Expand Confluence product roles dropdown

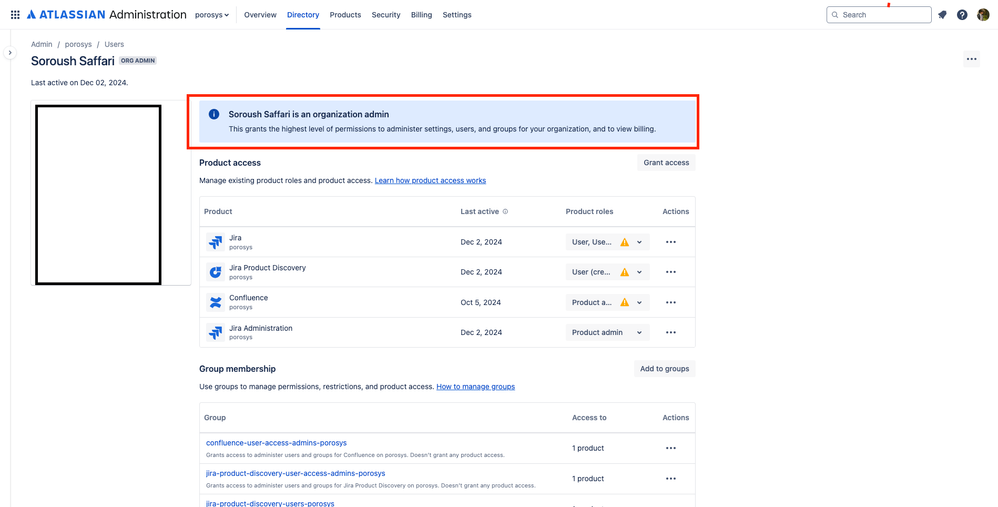(x=608, y=302)
